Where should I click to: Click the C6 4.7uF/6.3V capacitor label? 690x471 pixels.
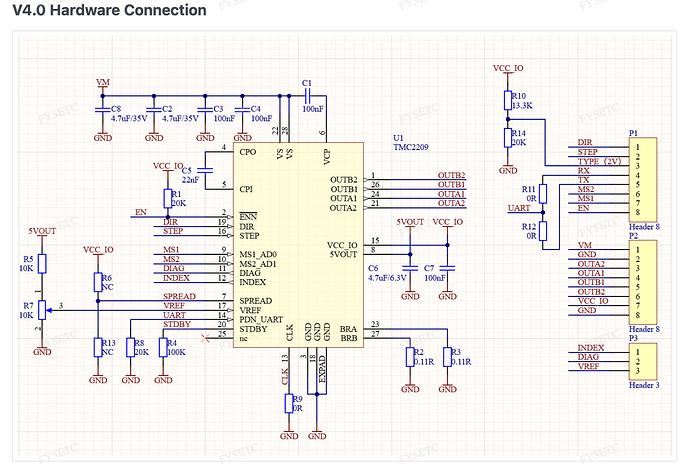[x=387, y=273]
